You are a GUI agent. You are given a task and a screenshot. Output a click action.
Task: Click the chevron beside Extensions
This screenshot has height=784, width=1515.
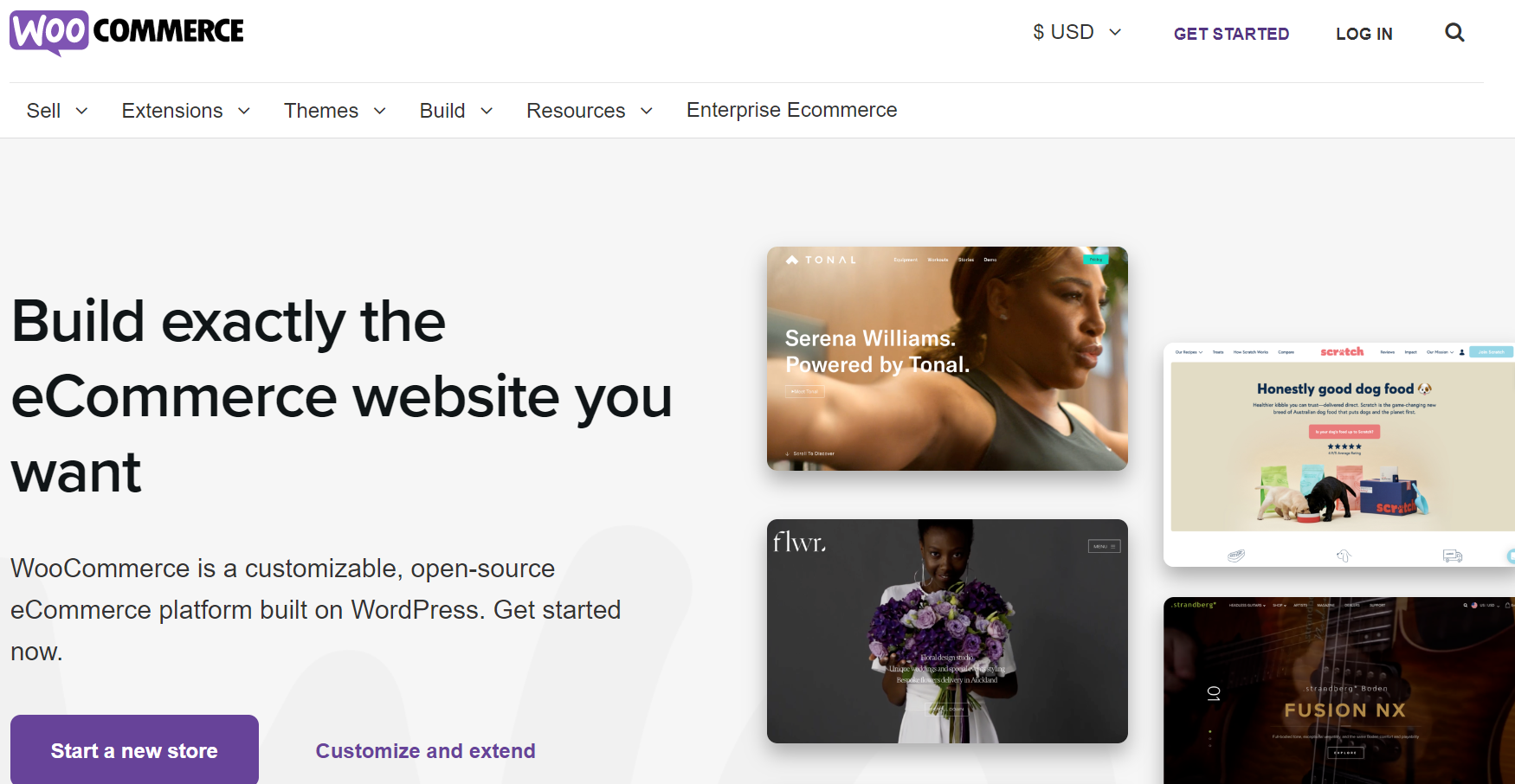pos(244,111)
